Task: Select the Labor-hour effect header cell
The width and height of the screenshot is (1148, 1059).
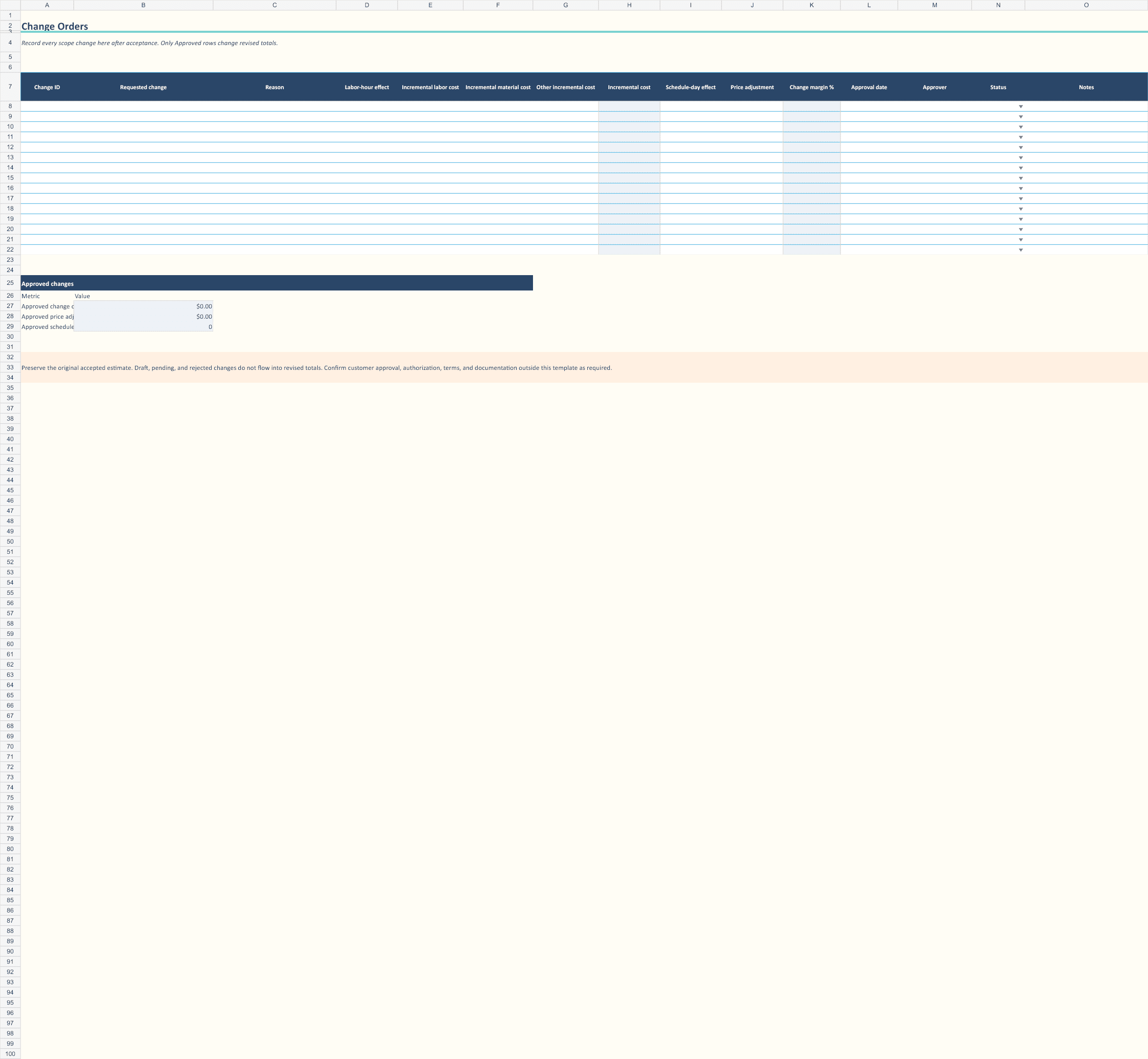Action: (367, 87)
